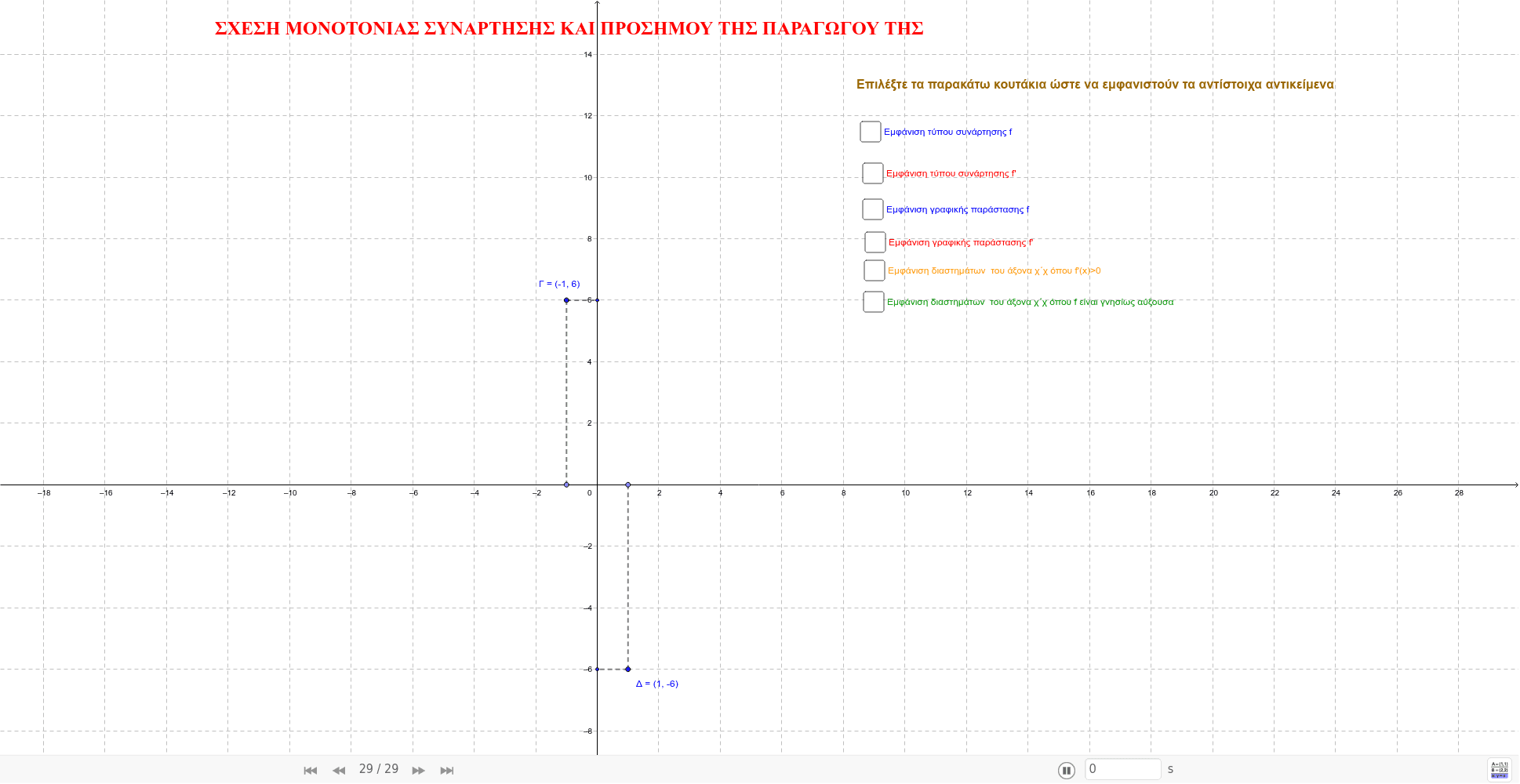
Task: Click the label Δ = (1, -6)
Action: click(x=657, y=684)
